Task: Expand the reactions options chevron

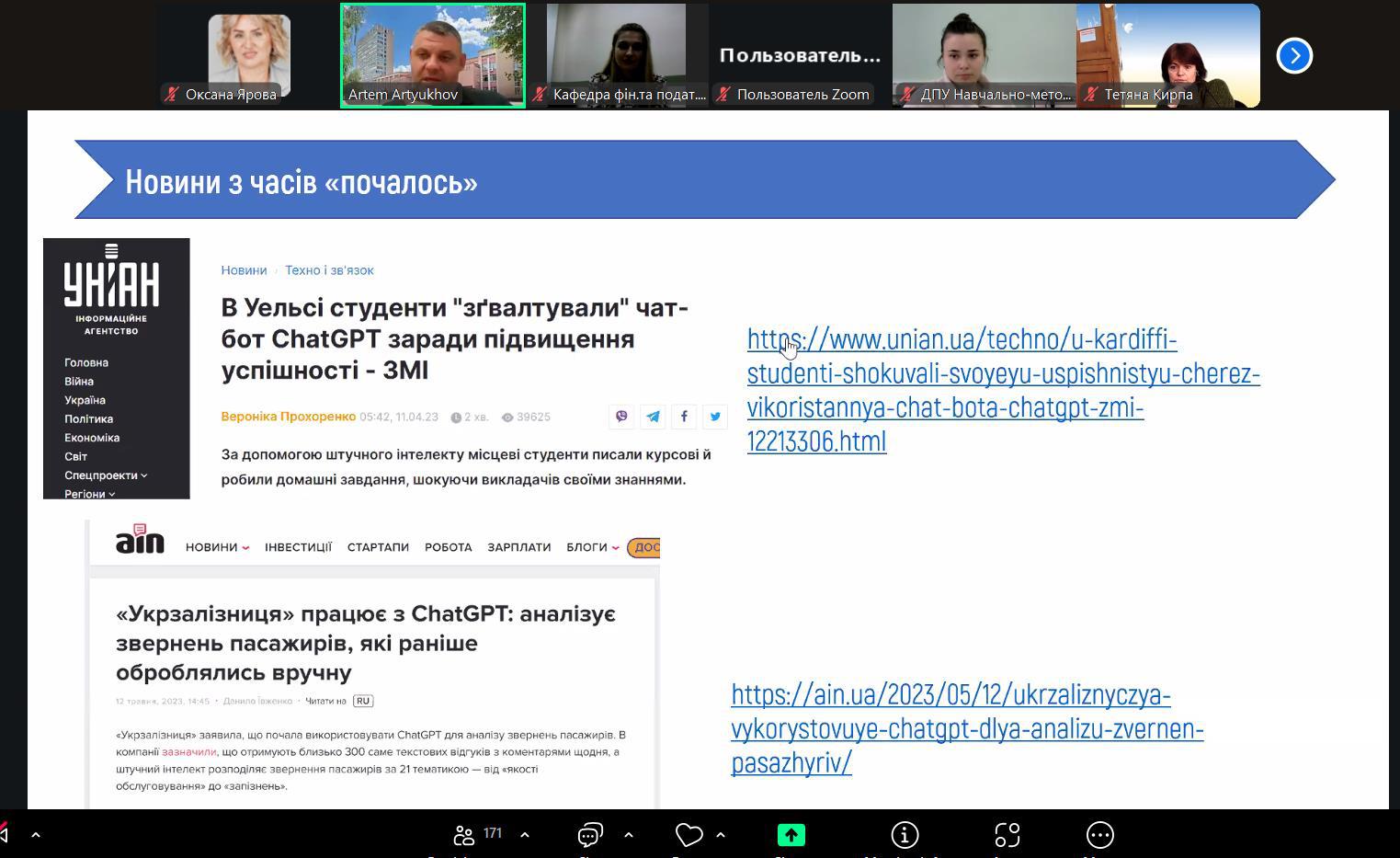Action: [x=721, y=835]
